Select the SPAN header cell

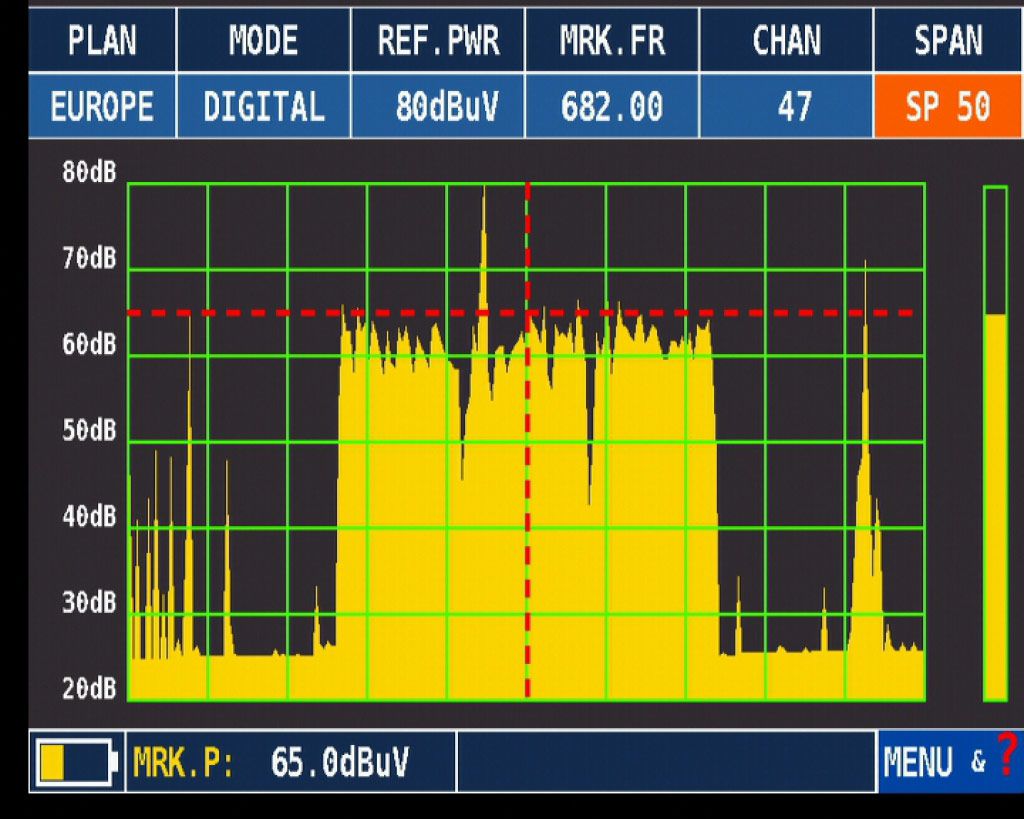[x=947, y=41]
